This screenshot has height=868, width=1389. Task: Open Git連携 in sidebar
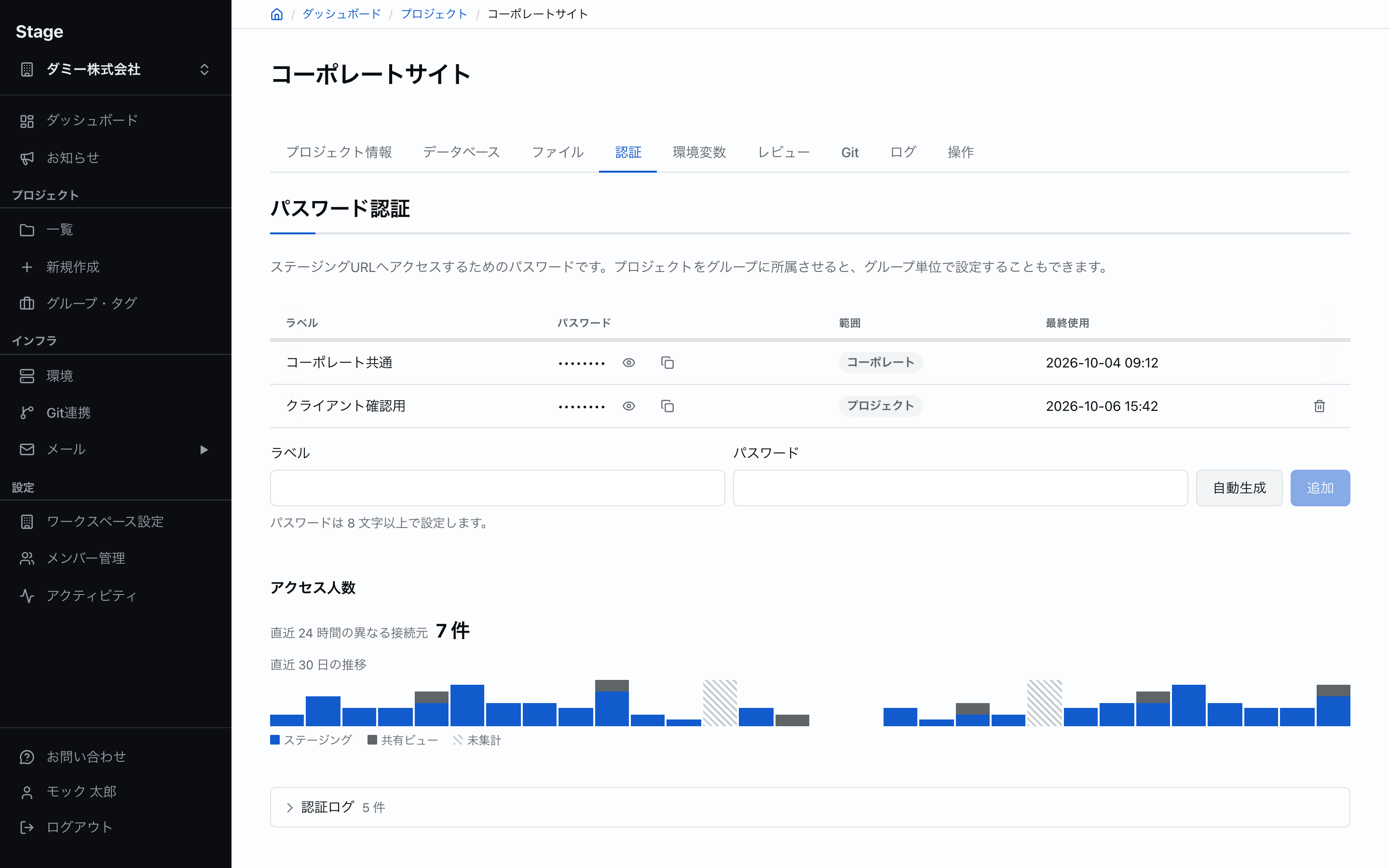115,413
